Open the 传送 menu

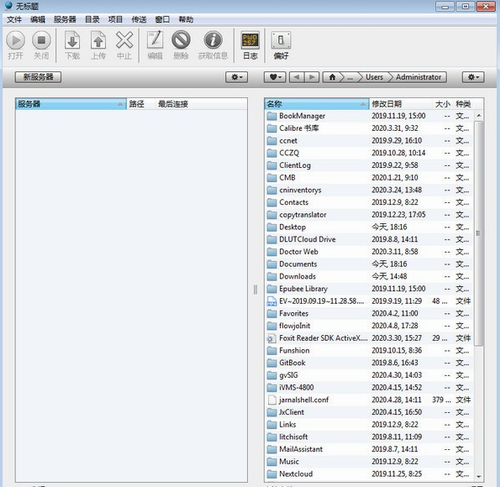[x=139, y=20]
